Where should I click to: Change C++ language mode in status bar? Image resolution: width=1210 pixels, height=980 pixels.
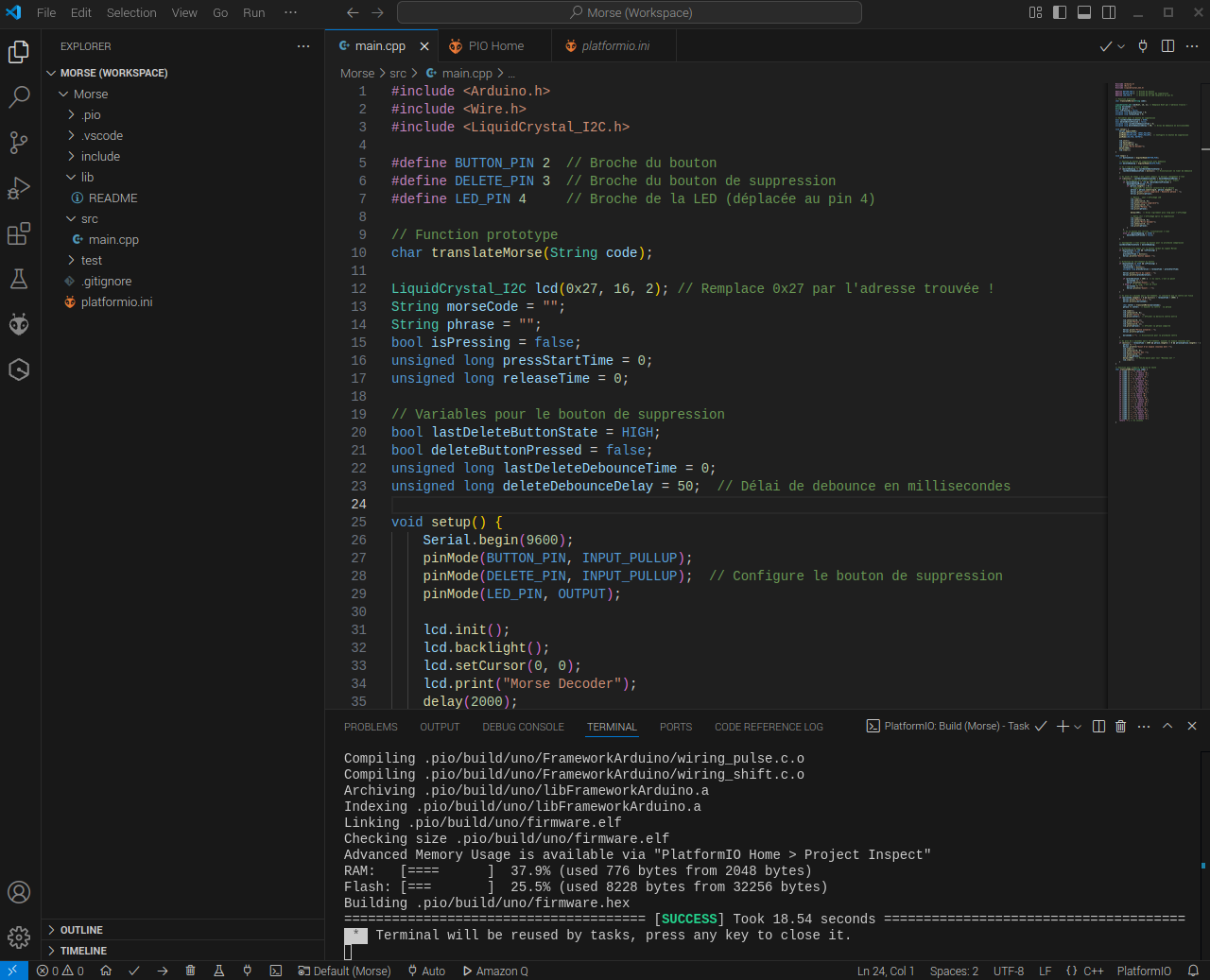[x=1094, y=971]
